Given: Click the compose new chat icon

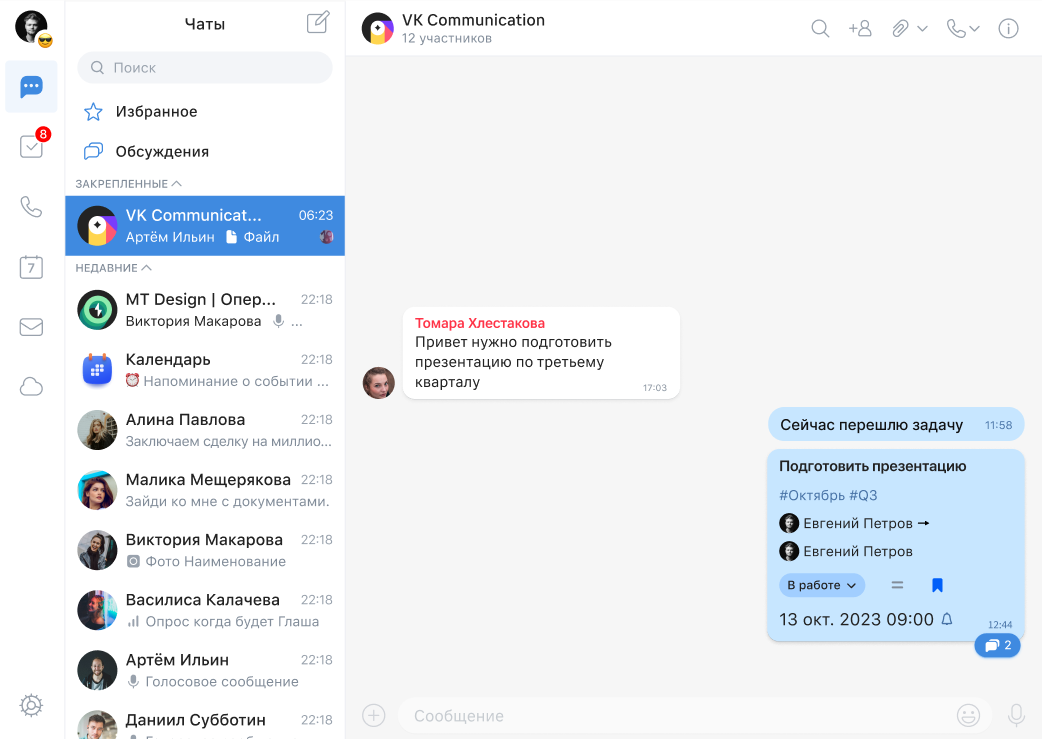Looking at the screenshot, I should click(x=318, y=23).
